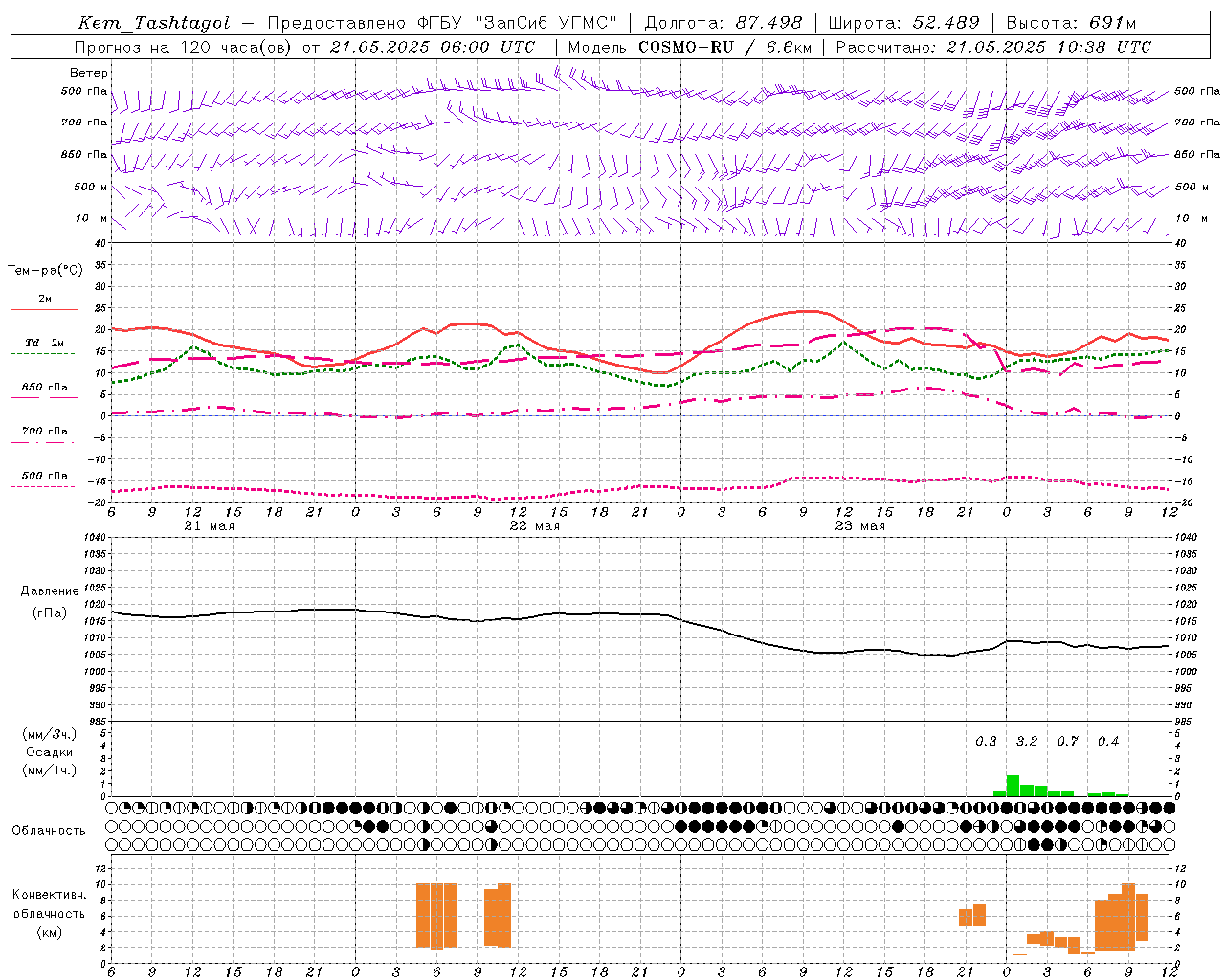Click the 'Td 2м' dew point legend entry

pyautogui.click(x=45, y=343)
